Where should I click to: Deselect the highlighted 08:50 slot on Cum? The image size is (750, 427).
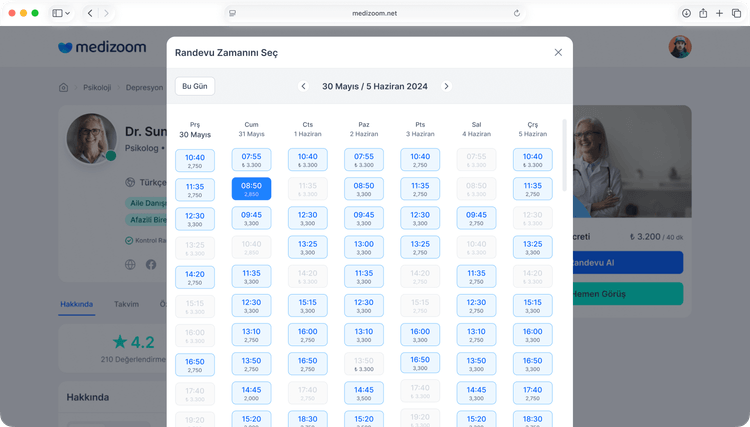(x=251, y=189)
